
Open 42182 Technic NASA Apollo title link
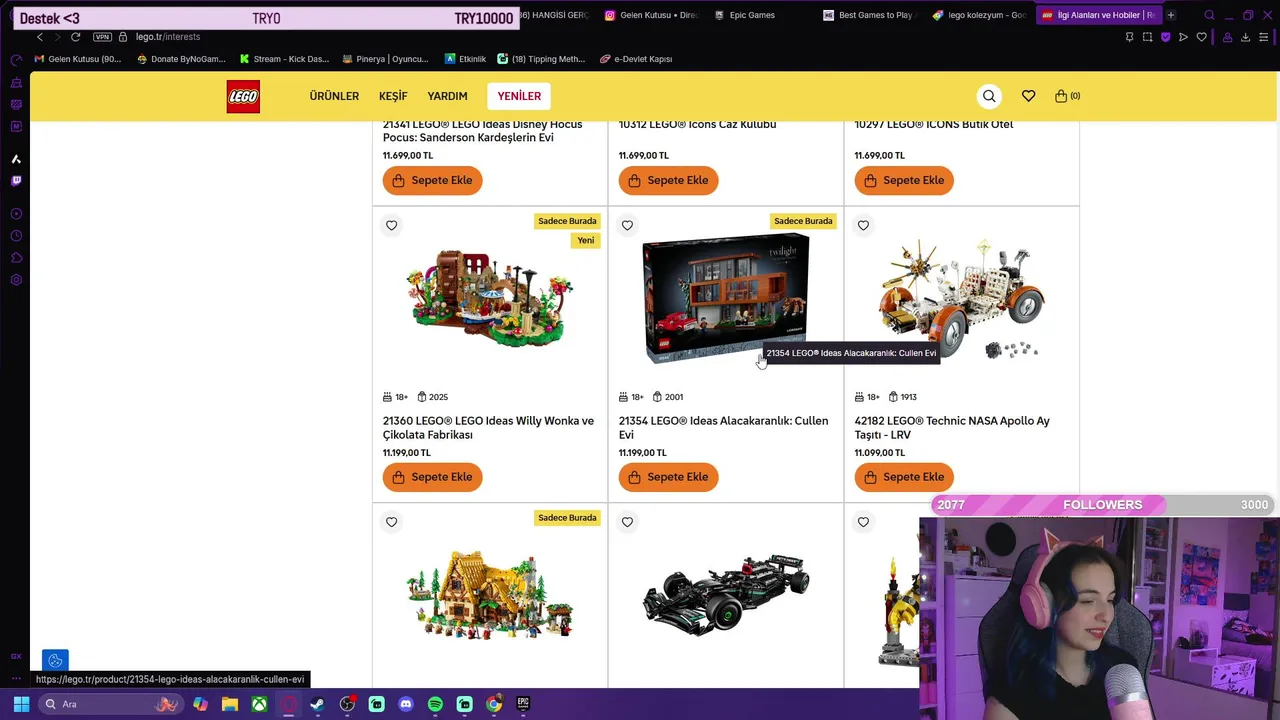point(952,428)
